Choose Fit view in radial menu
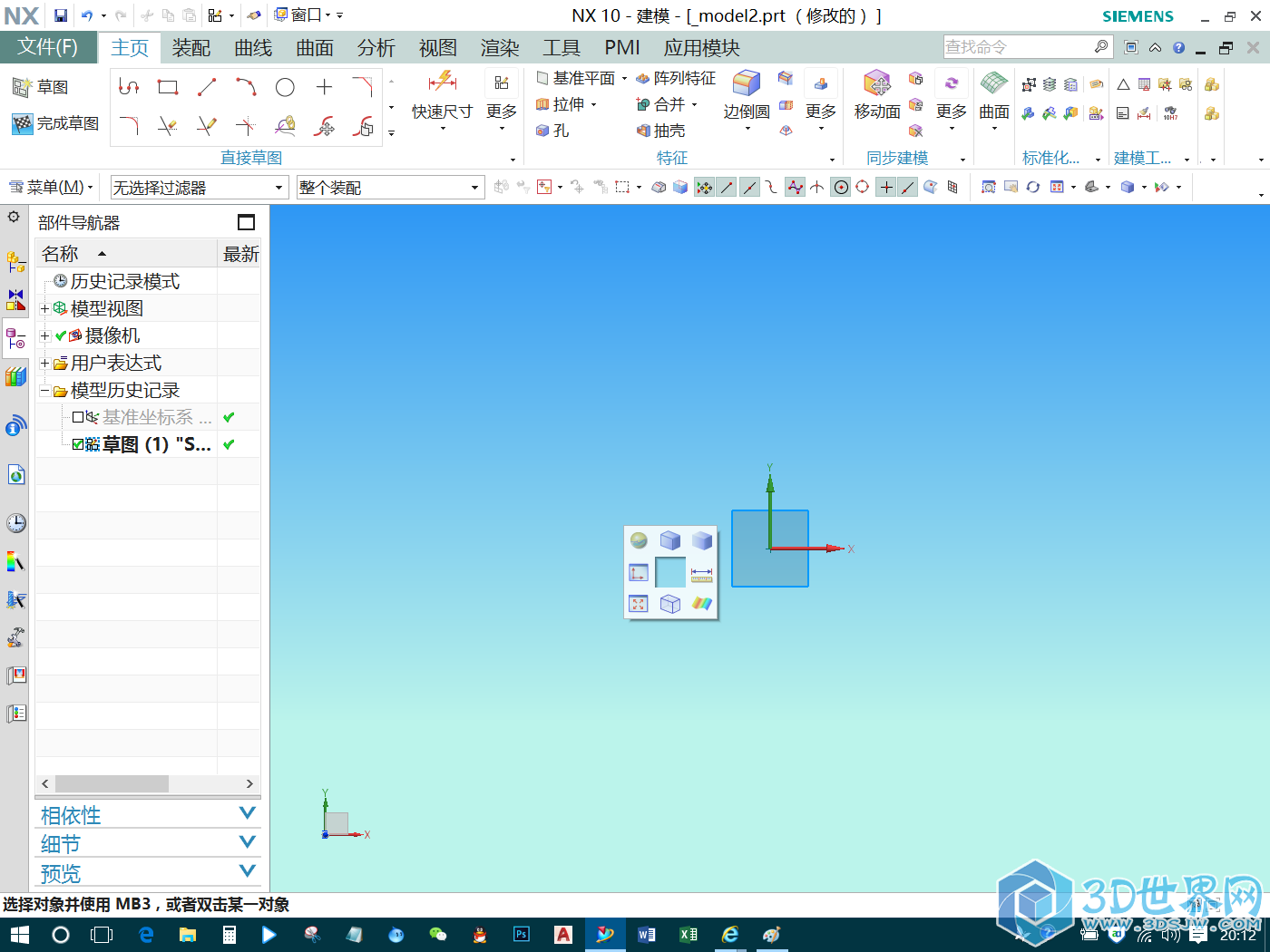The width and height of the screenshot is (1270, 952). click(639, 604)
